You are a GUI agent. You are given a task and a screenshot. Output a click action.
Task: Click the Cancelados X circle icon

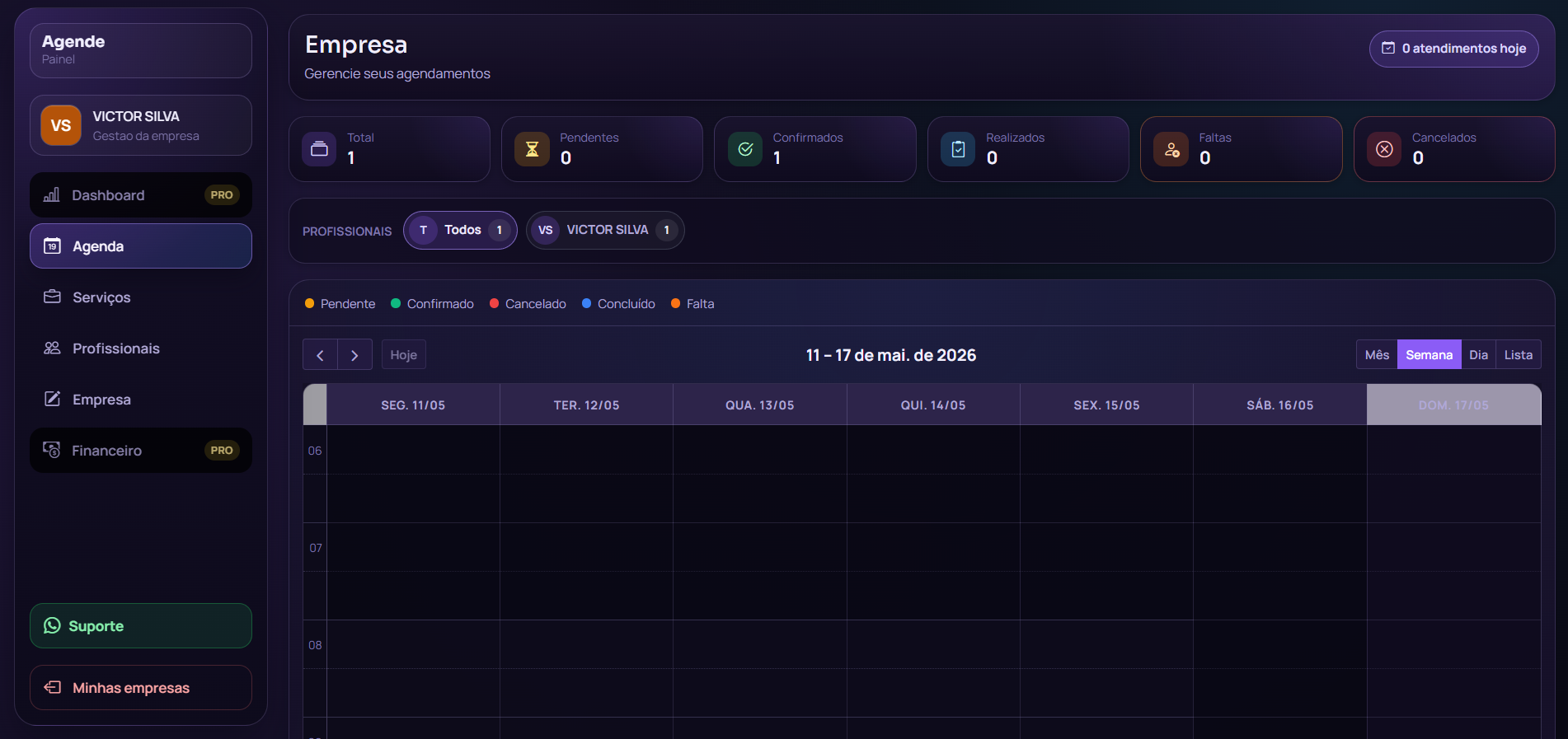[x=1384, y=149]
